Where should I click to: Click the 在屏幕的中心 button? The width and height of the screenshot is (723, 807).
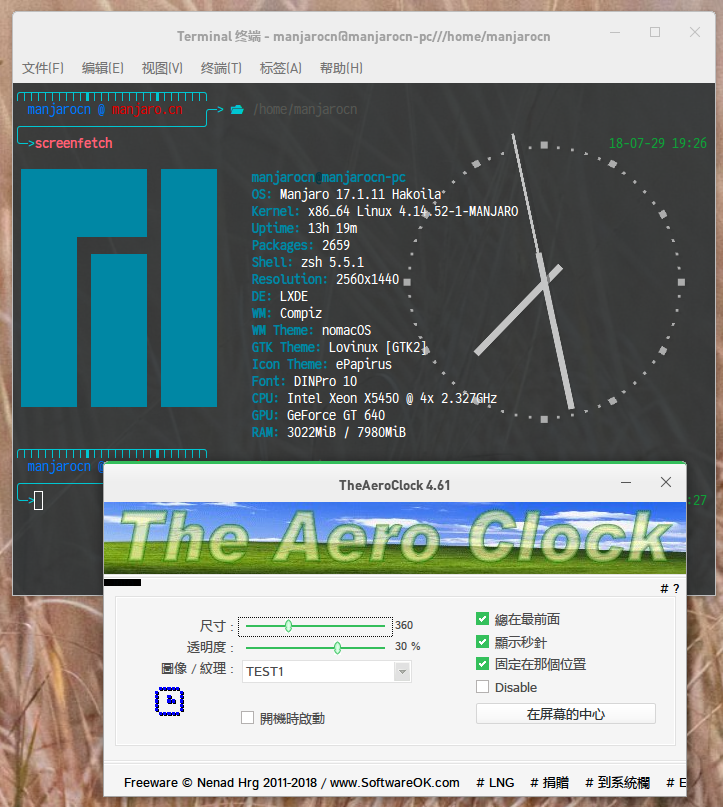click(x=566, y=714)
